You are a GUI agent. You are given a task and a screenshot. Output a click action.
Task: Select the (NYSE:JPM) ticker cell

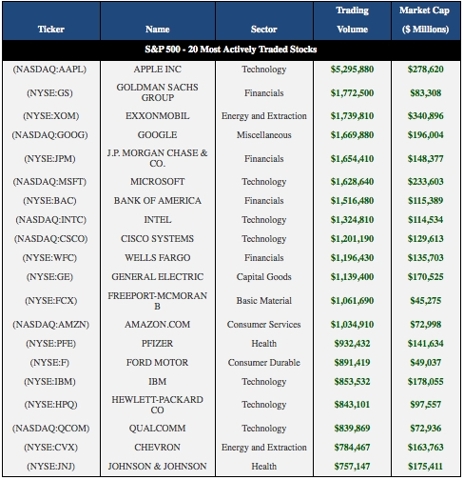(50, 159)
